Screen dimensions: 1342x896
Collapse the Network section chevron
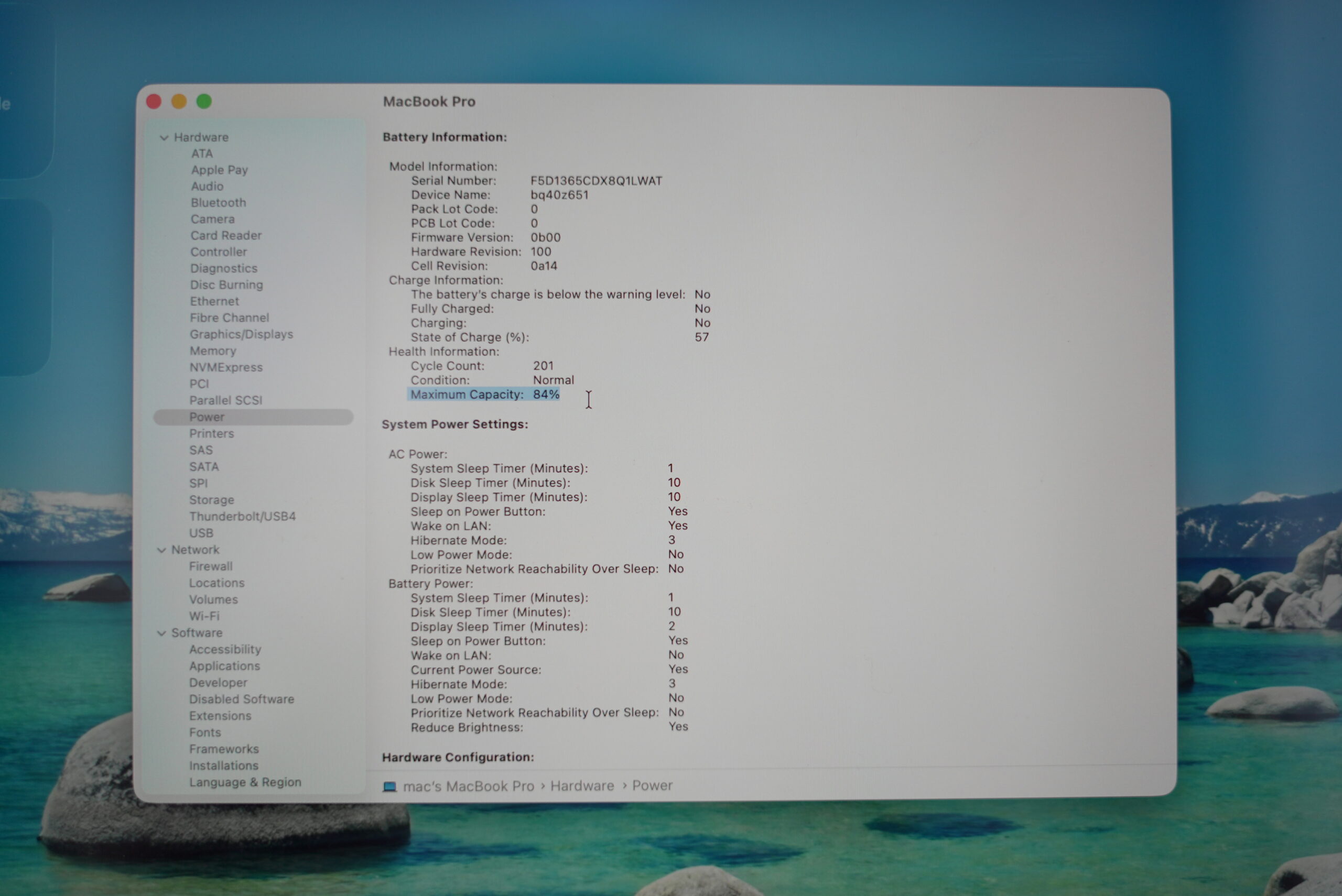[x=162, y=550]
